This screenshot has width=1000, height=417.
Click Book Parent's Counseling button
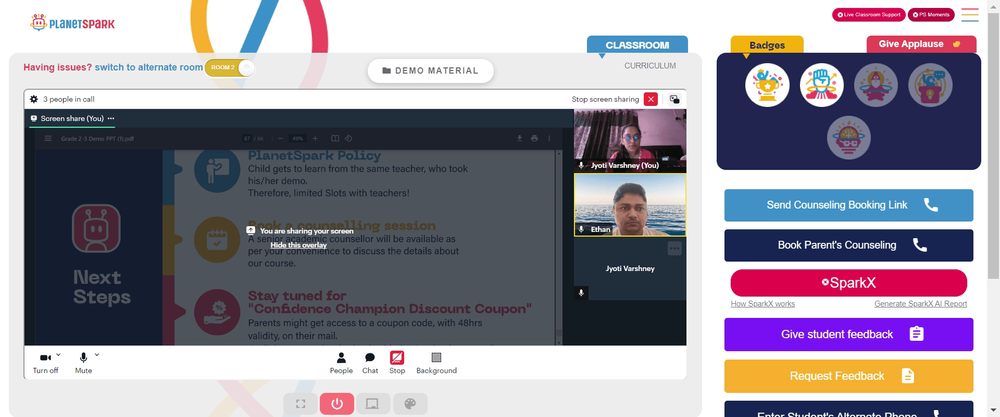tap(848, 245)
